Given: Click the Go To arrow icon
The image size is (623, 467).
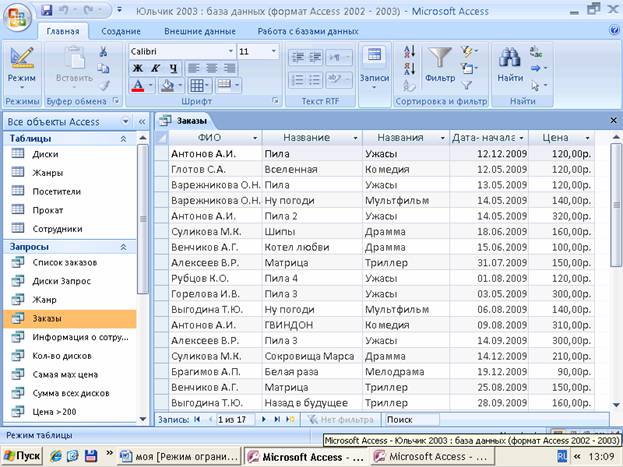Looking at the screenshot, I should coord(538,68).
